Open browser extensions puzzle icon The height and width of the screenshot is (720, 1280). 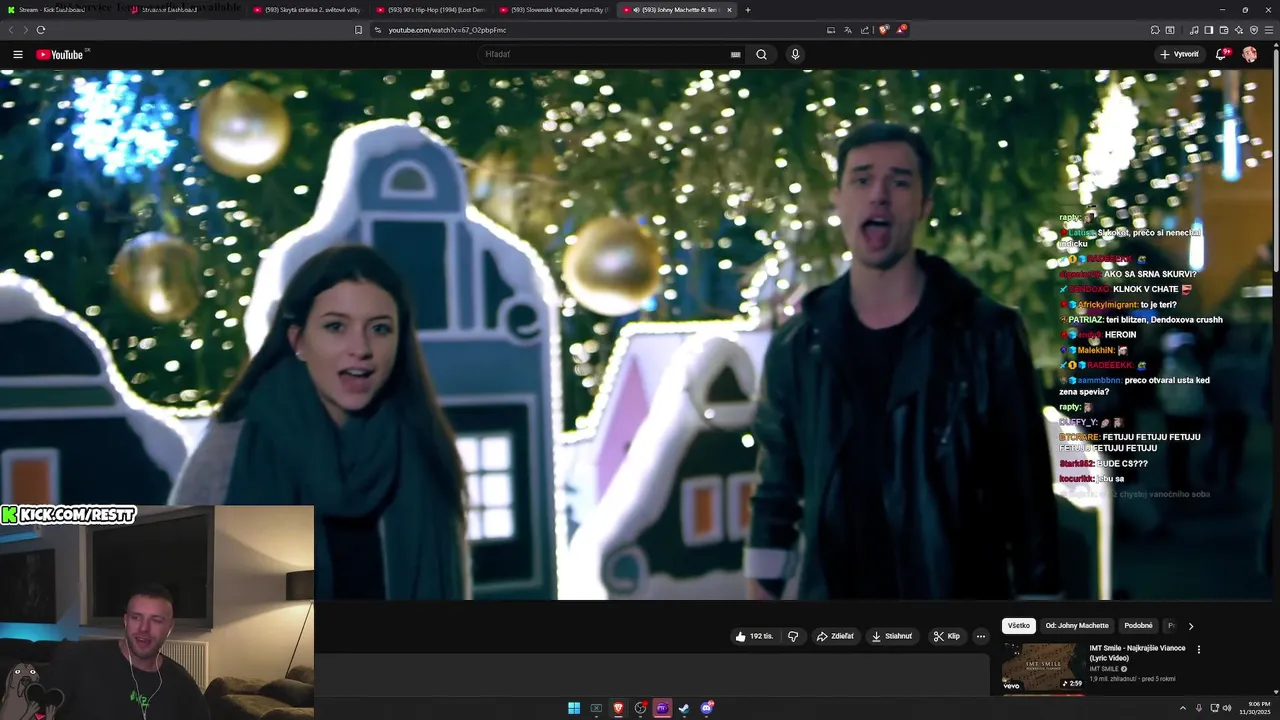1155,30
